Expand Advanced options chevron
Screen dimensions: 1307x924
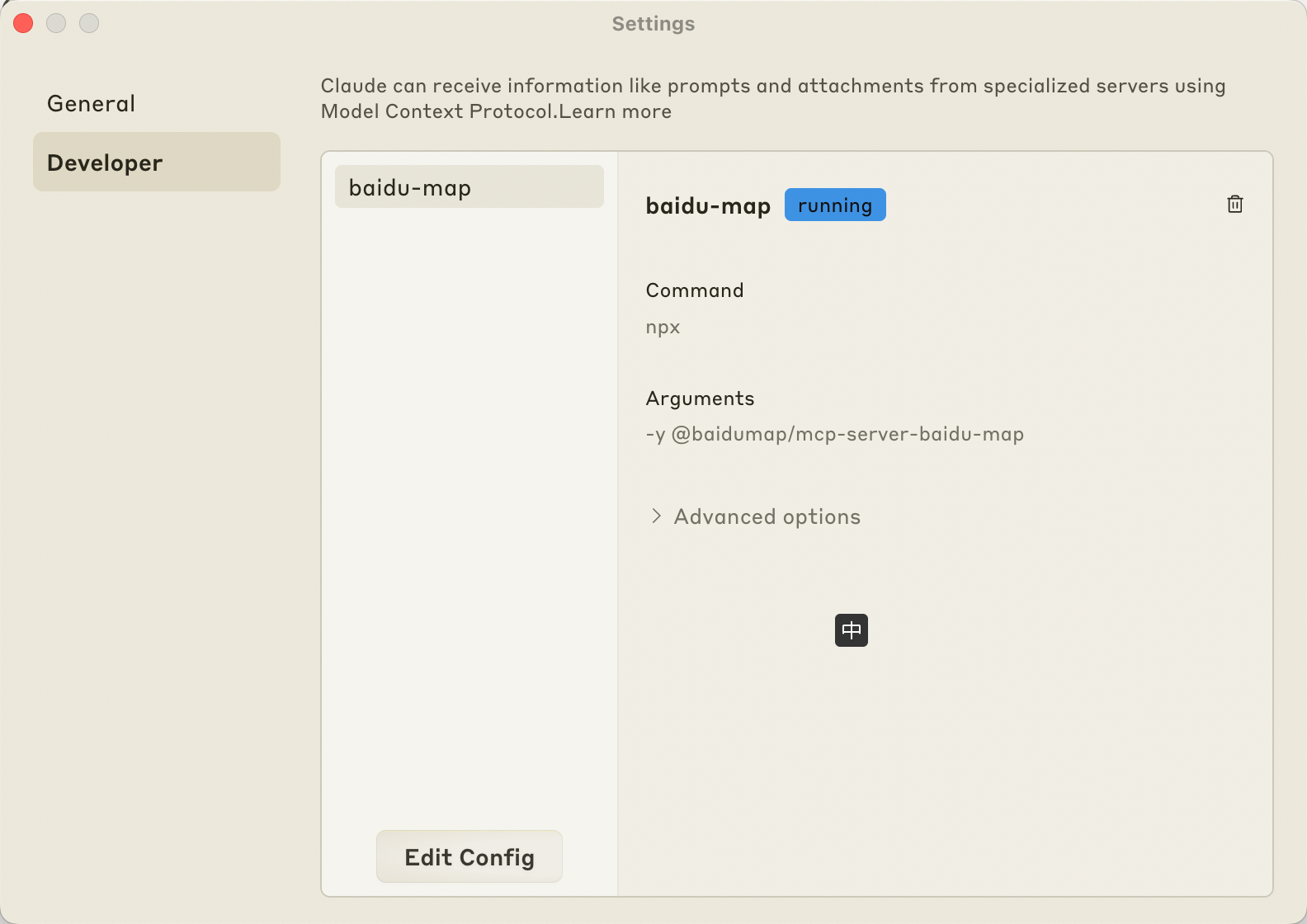[656, 516]
